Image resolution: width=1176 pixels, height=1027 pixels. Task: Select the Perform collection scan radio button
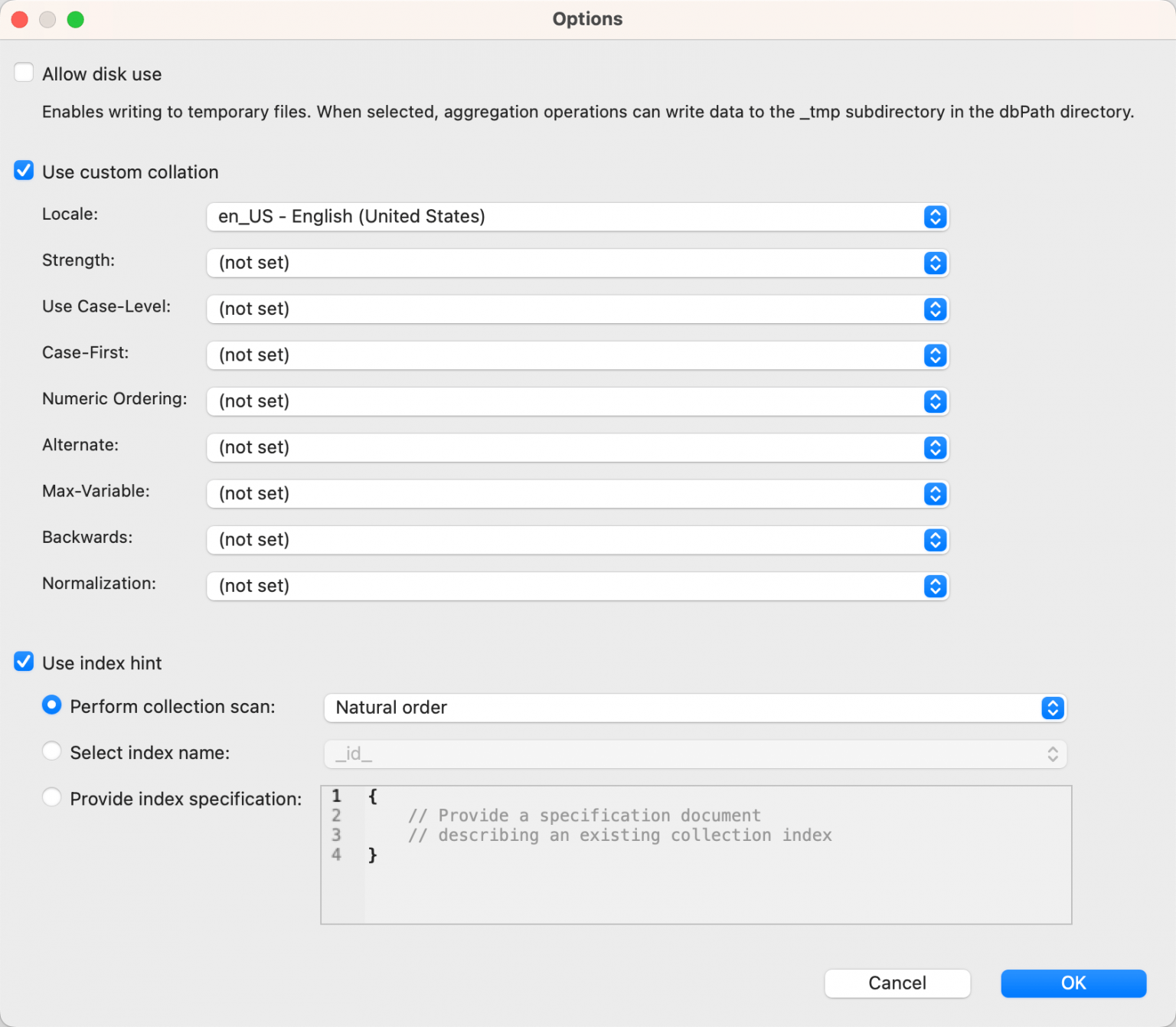[x=52, y=705]
